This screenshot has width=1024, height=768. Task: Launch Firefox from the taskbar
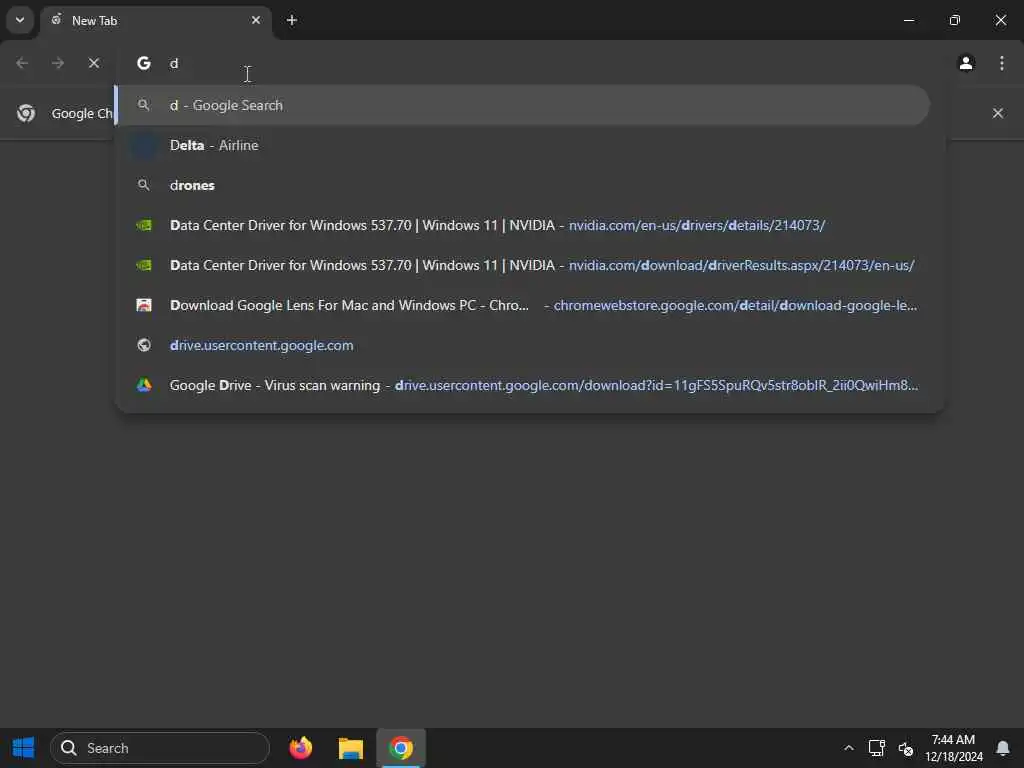tap(300, 748)
